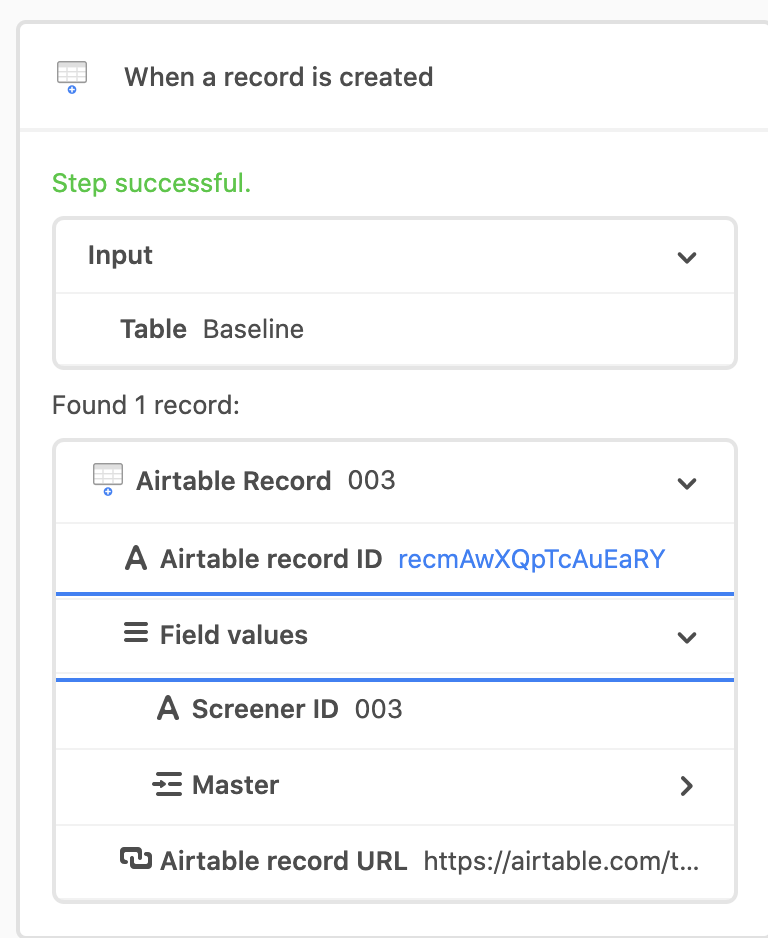
Task: Click the text icon beside Airtable record ID
Action: coord(136,559)
